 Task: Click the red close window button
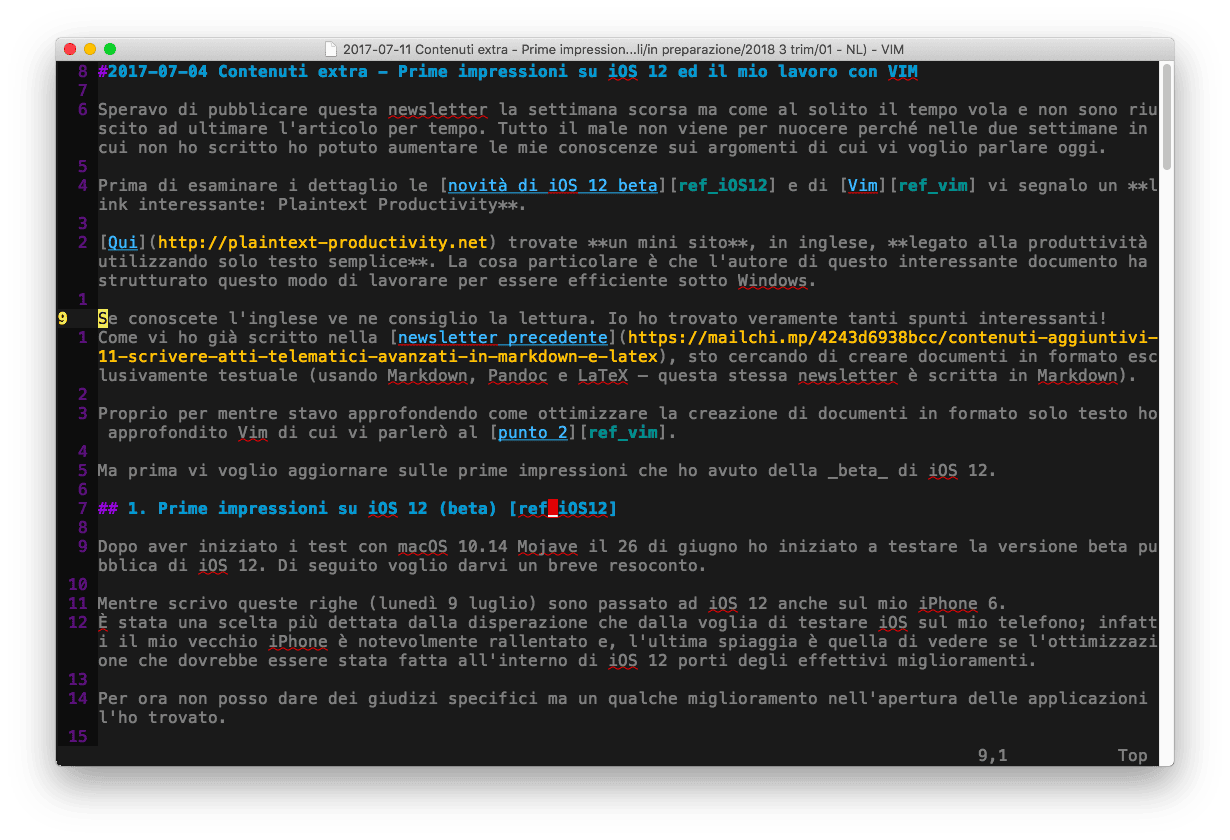click(x=70, y=49)
